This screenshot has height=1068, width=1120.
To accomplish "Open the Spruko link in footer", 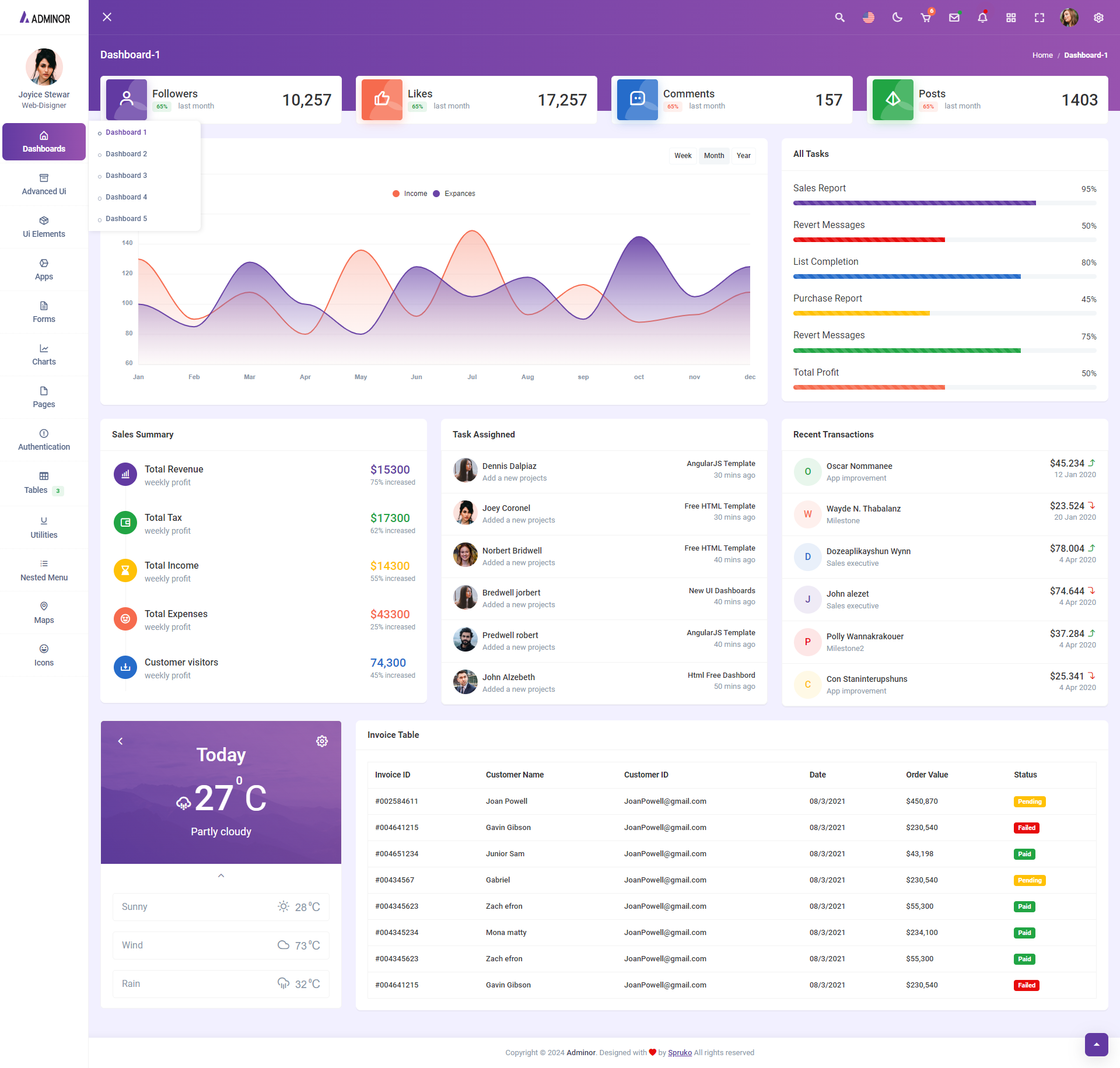I will point(680,1052).
